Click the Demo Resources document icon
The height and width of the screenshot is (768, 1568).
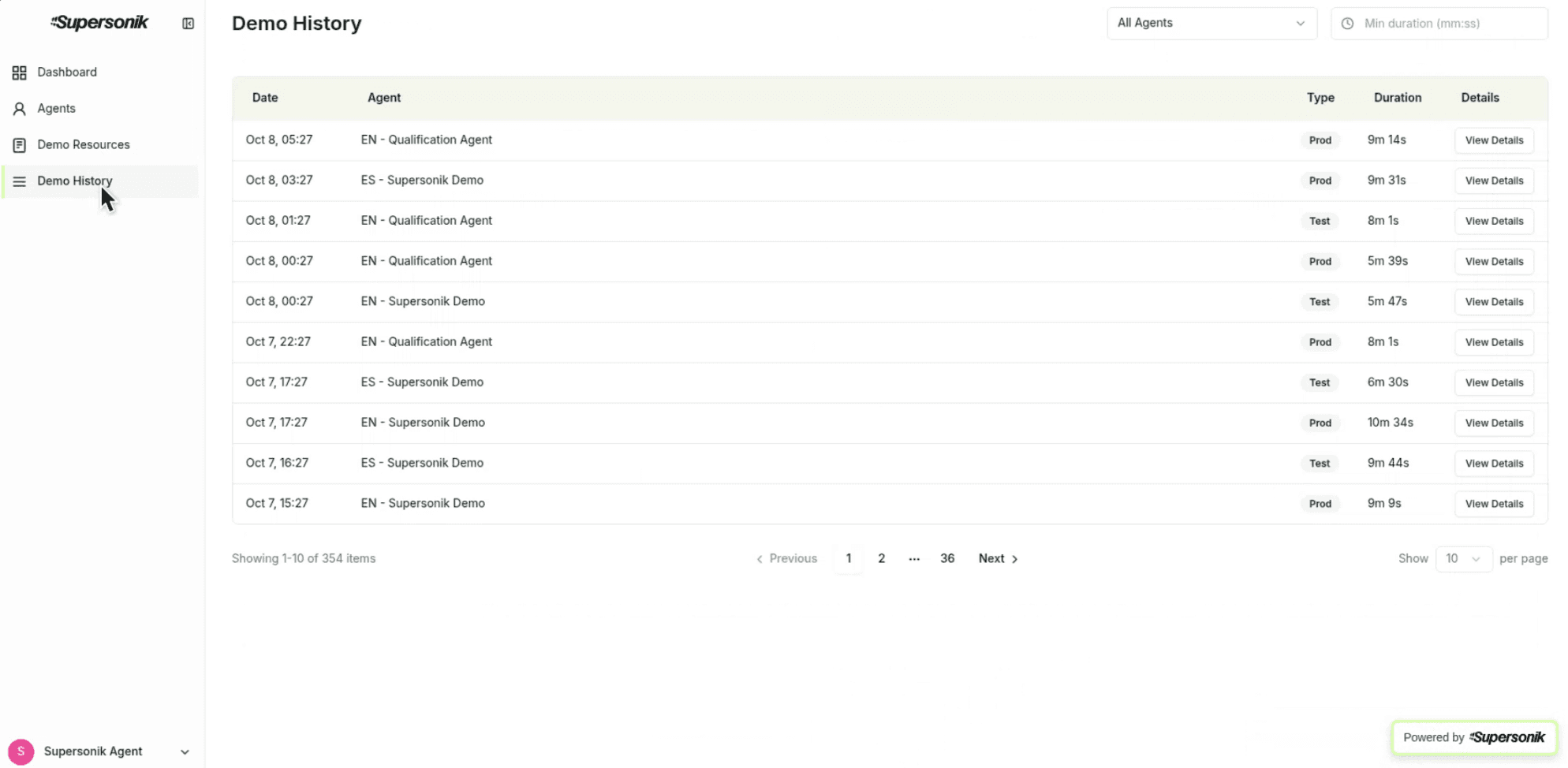(x=20, y=145)
